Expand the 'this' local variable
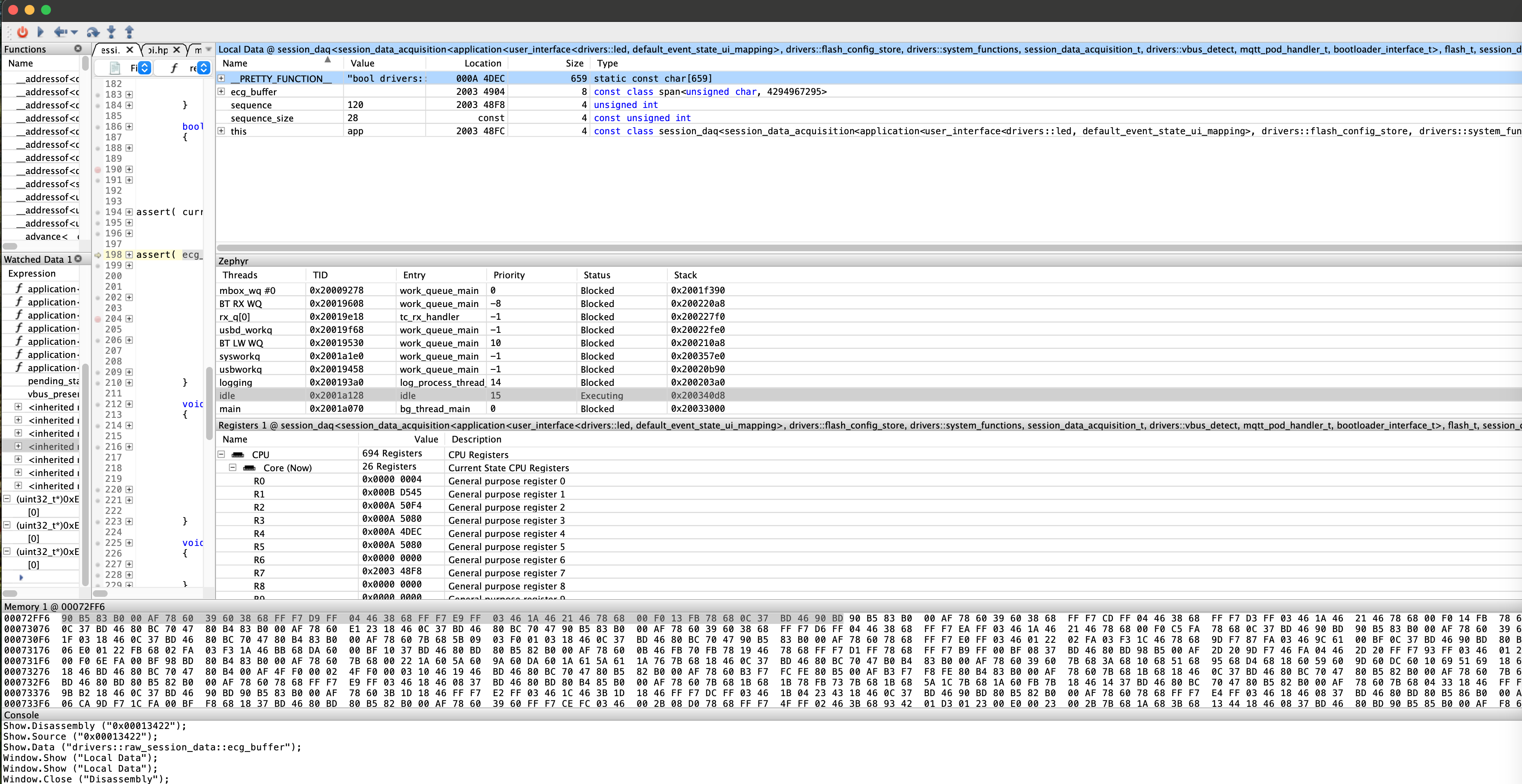 [x=221, y=131]
